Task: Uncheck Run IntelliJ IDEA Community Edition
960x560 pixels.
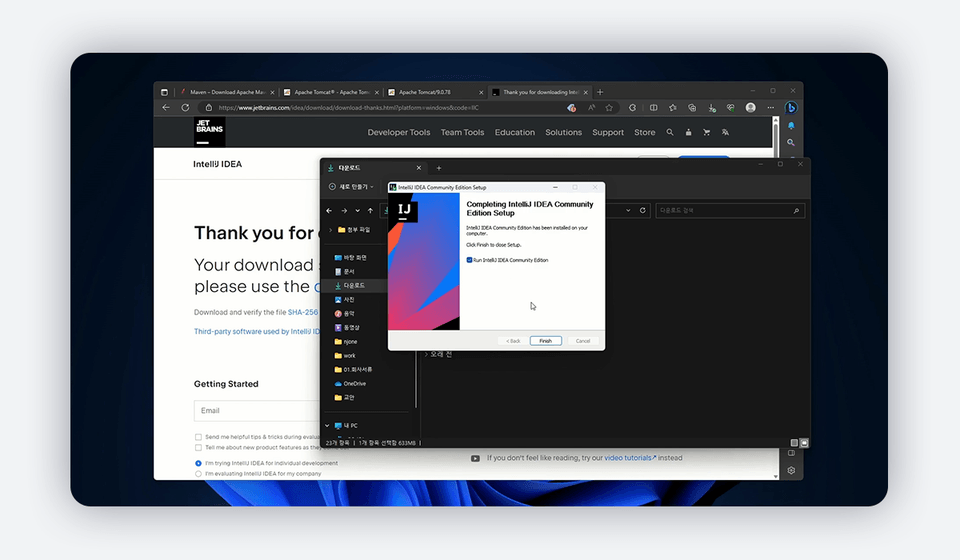Action: (x=470, y=260)
